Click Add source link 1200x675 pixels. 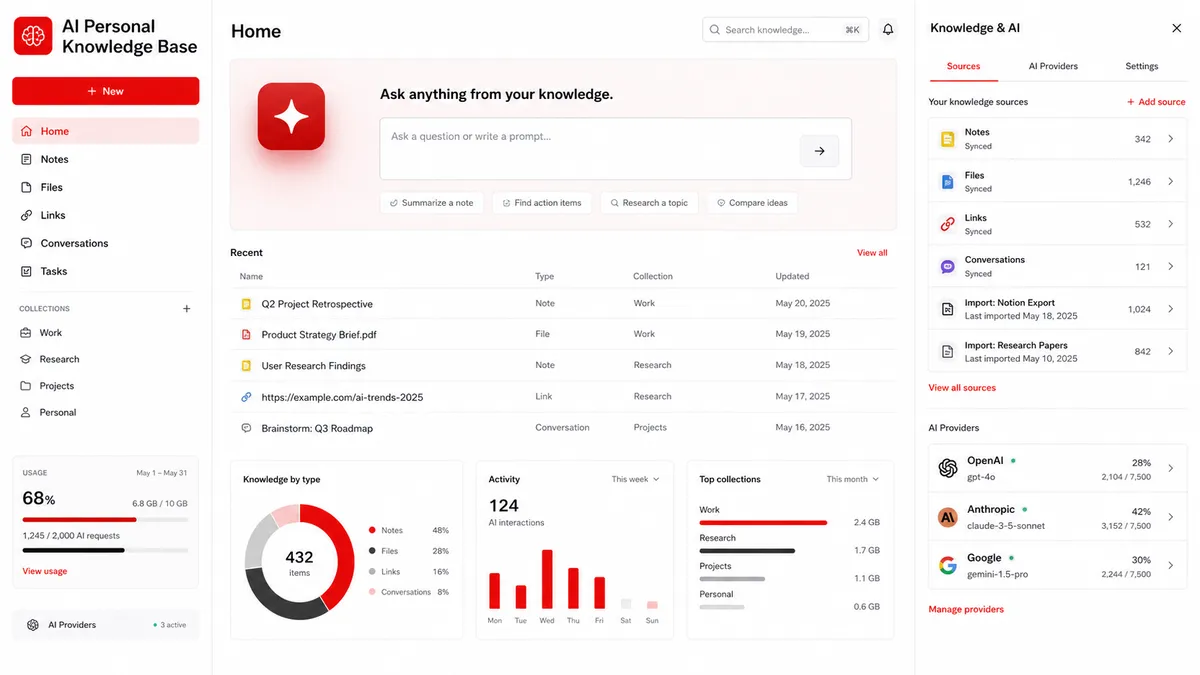(1156, 102)
